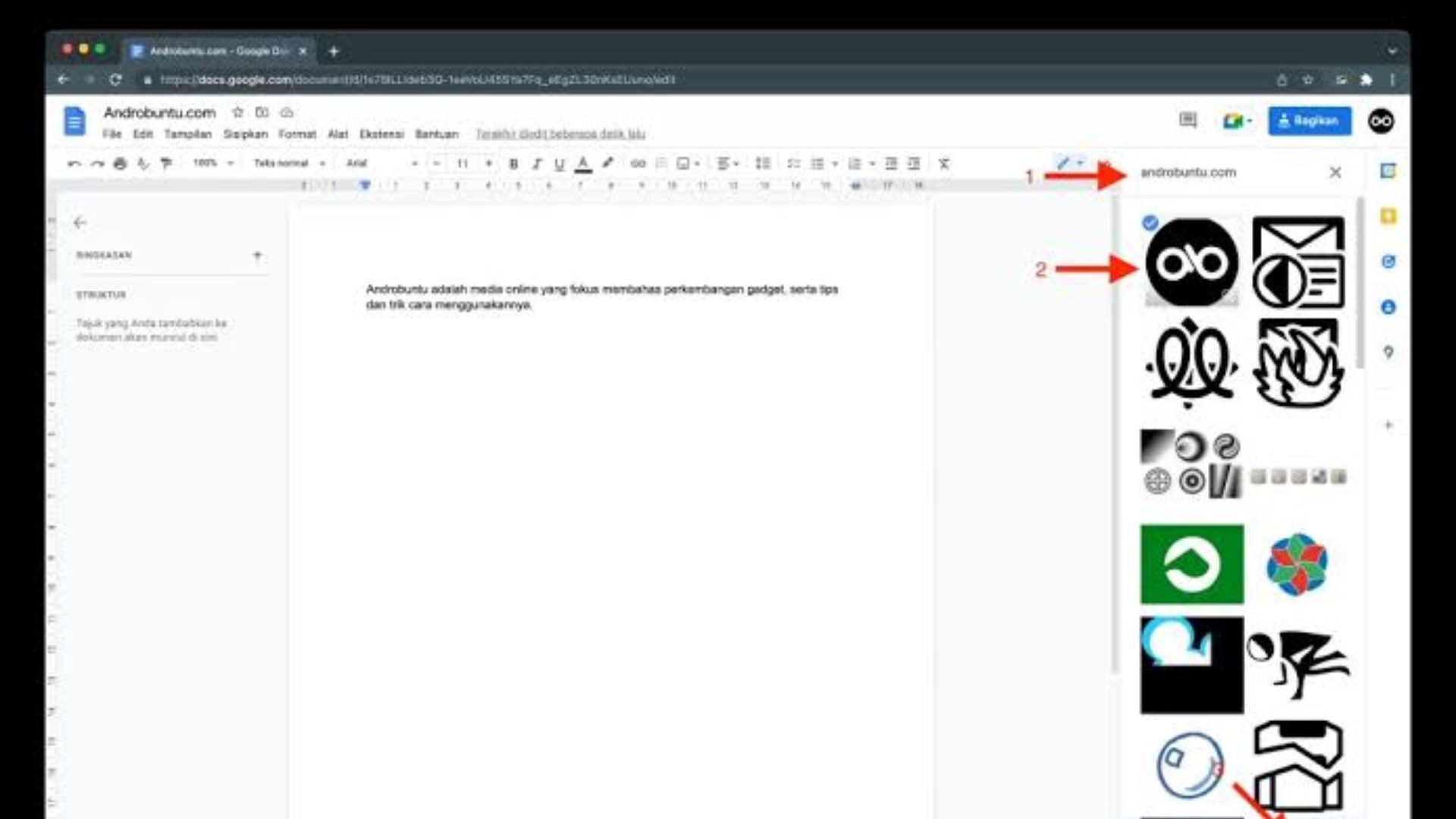Start a bulleted list
The image size is (1456, 819).
pyautogui.click(x=817, y=164)
